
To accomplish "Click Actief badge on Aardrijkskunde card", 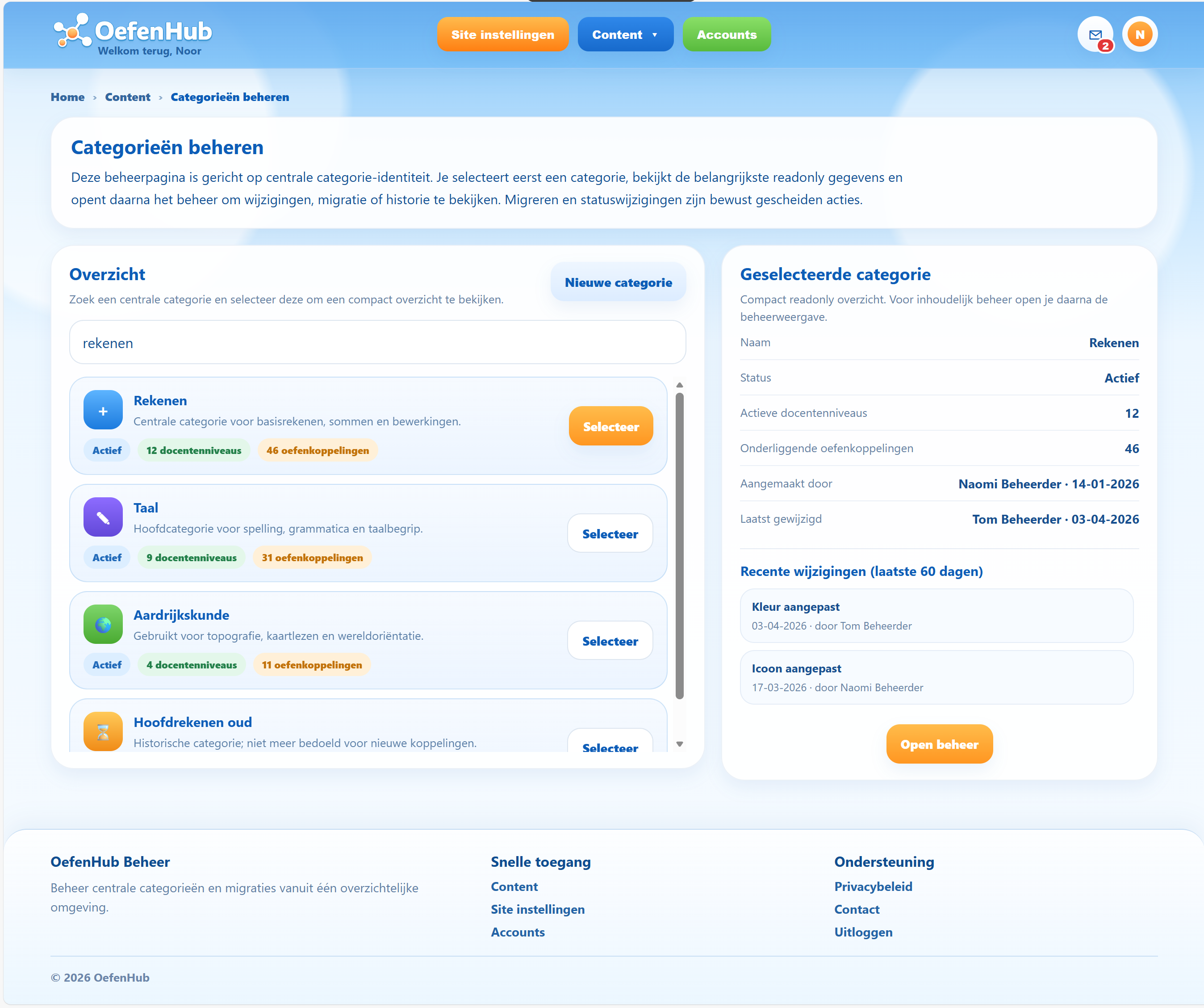I will [107, 665].
